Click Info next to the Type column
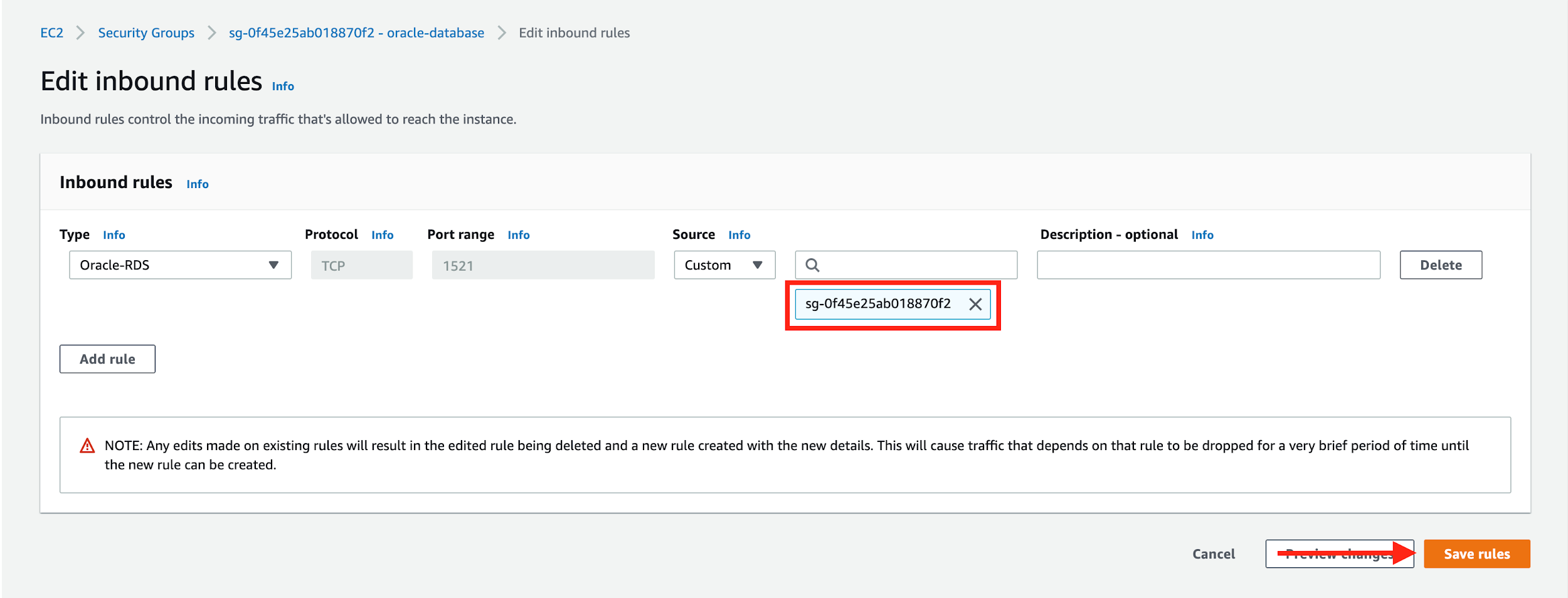The width and height of the screenshot is (1568, 598). [114, 234]
